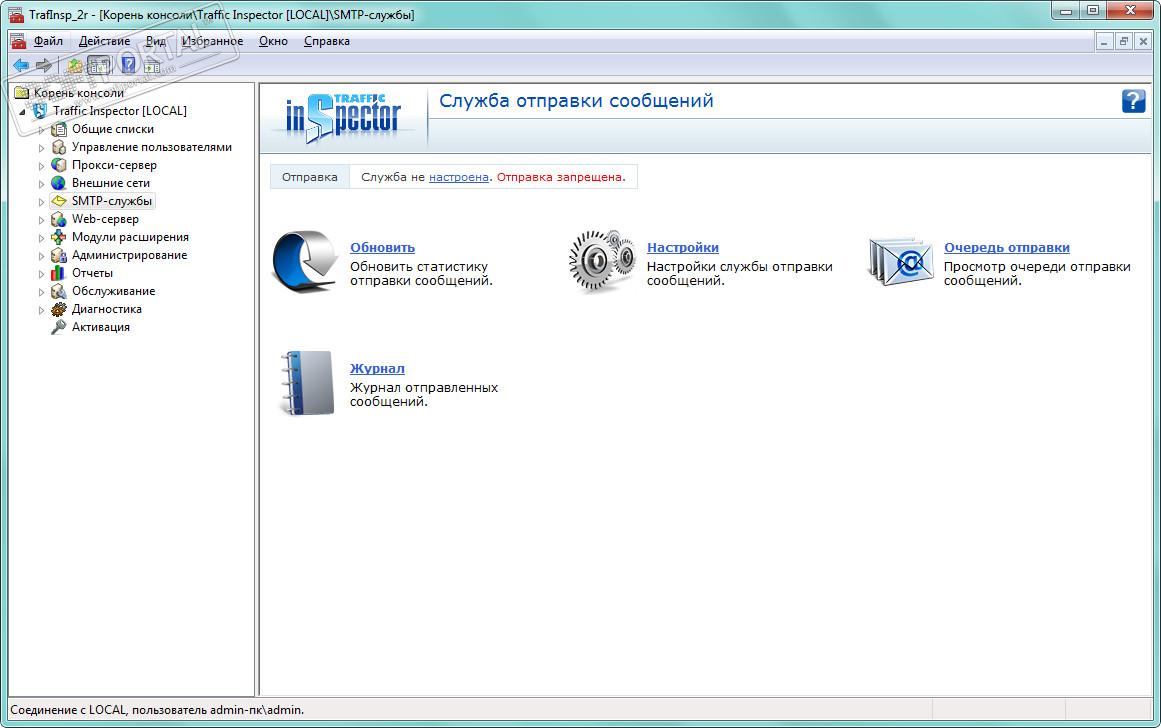Click the Общие списки icon
The height and width of the screenshot is (728, 1161).
click(58, 129)
